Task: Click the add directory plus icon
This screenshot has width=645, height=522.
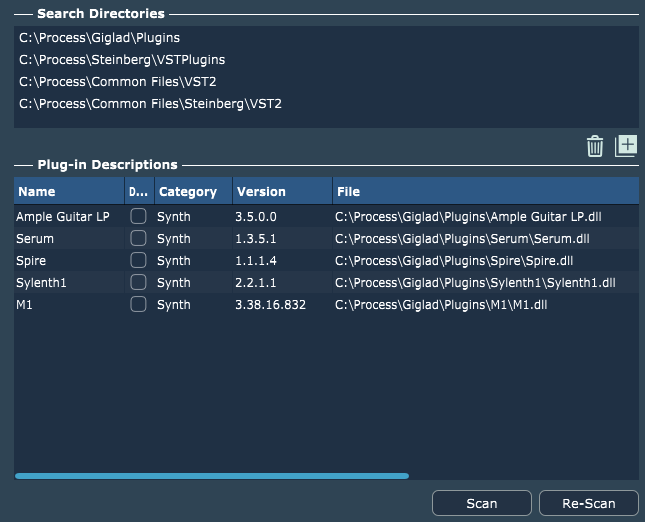Action: pos(626,146)
